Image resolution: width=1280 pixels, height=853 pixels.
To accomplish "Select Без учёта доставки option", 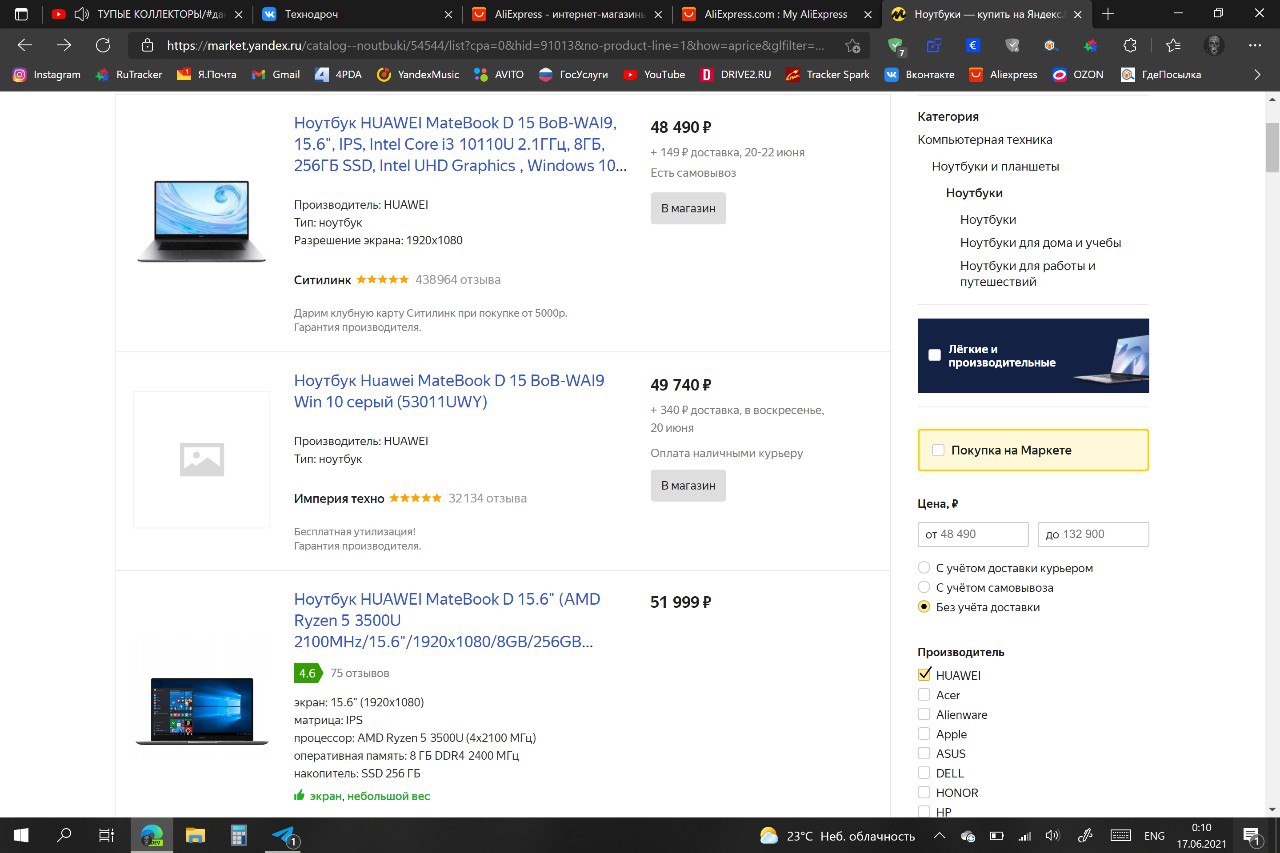I will (924, 607).
